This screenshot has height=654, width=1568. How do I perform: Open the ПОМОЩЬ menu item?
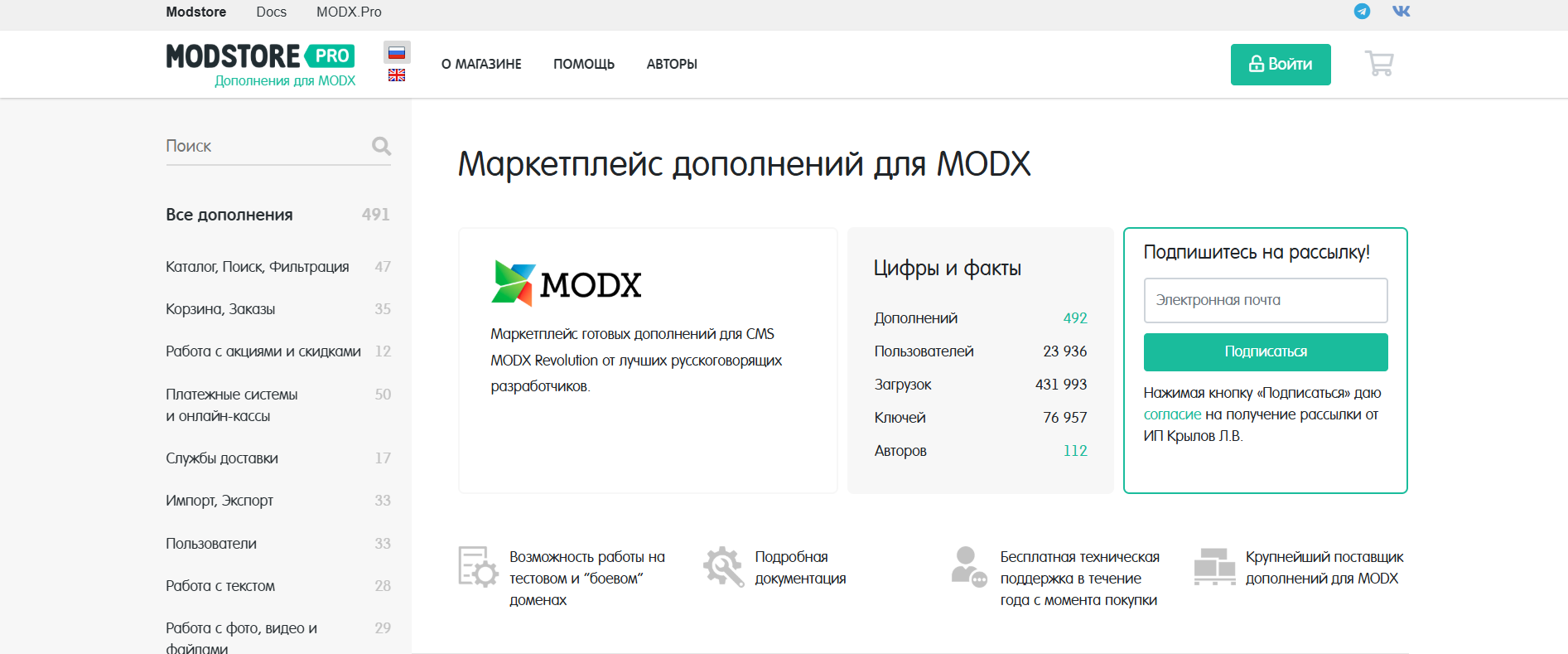coord(584,64)
